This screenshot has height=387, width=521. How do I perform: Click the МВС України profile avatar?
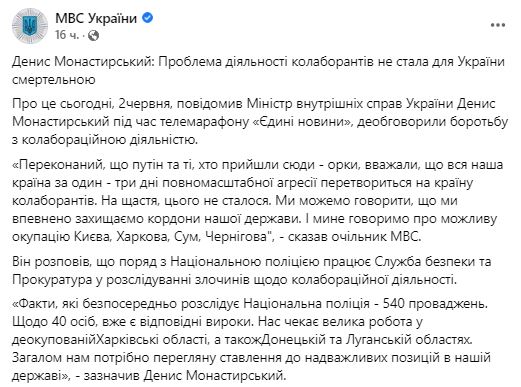click(30, 26)
